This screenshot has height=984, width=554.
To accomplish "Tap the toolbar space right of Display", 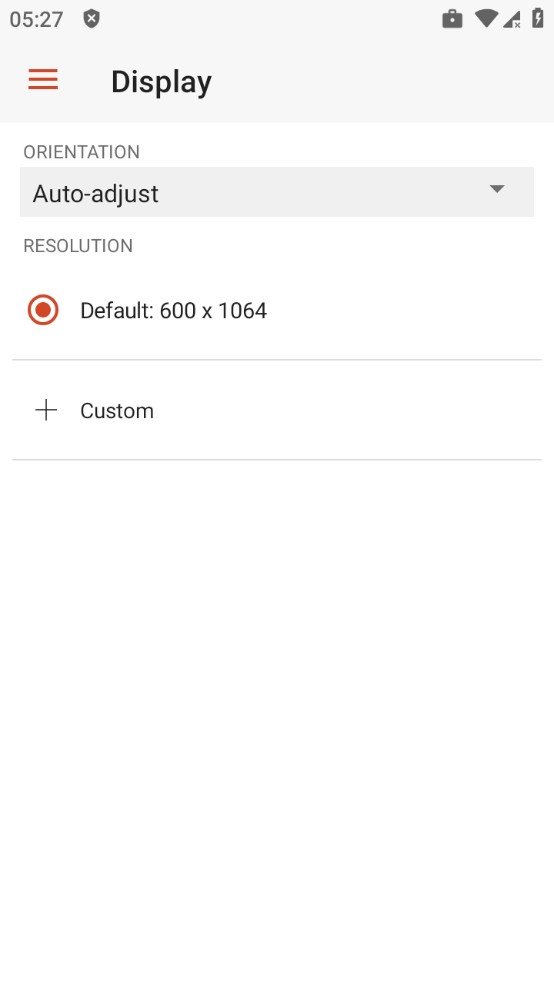I will pyautogui.click(x=383, y=82).
